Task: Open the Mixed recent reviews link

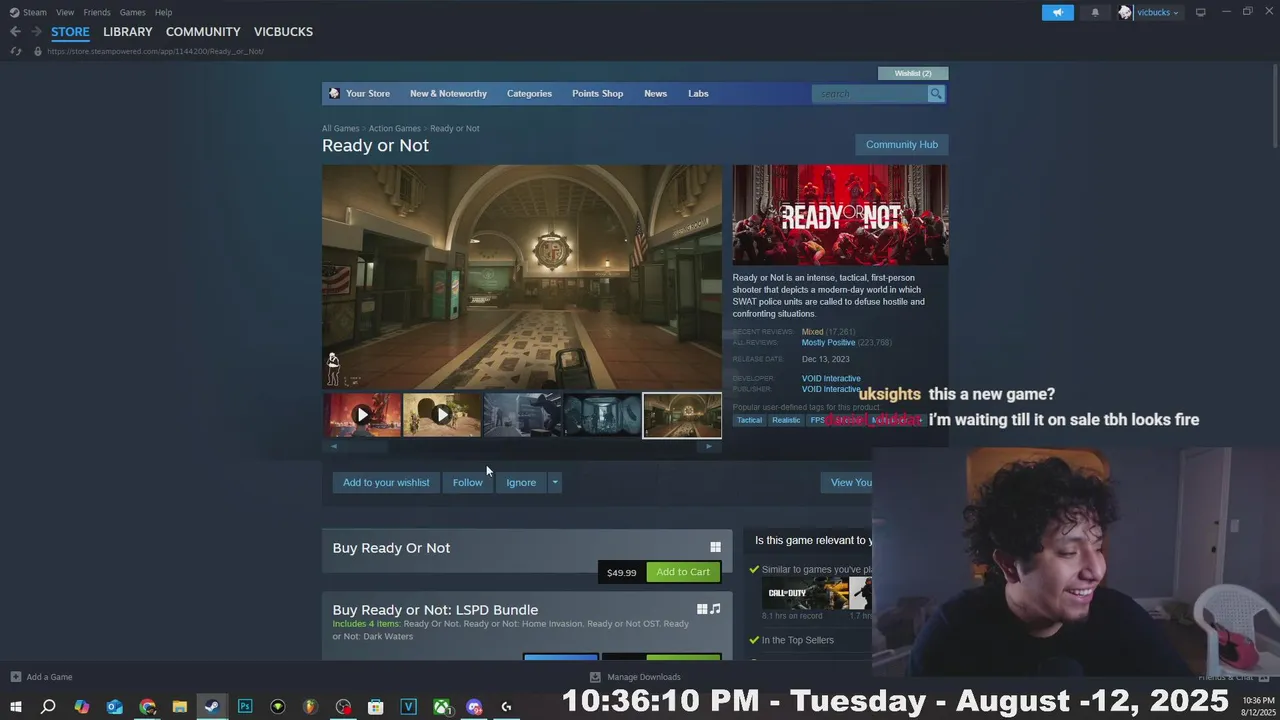Action: point(812,331)
